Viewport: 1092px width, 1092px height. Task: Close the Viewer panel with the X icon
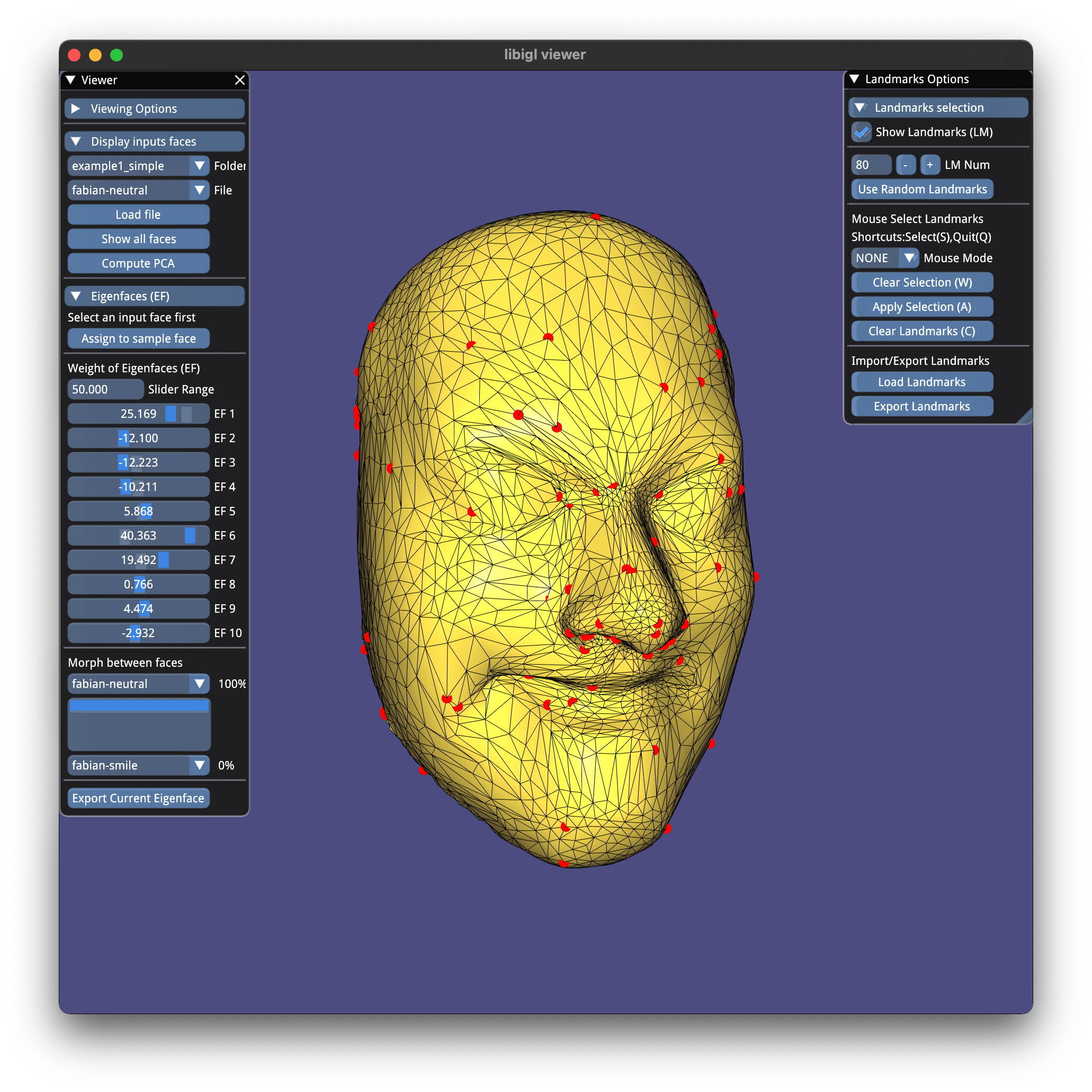[x=240, y=80]
